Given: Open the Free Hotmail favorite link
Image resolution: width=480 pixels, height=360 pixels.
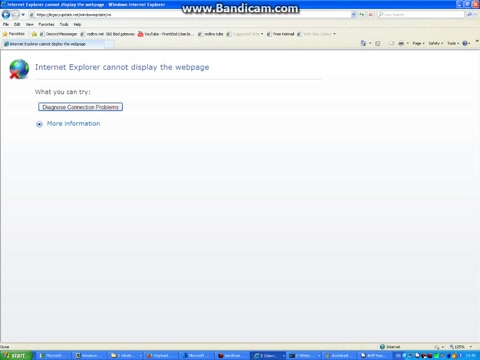Looking at the screenshot, I should coord(281,34).
